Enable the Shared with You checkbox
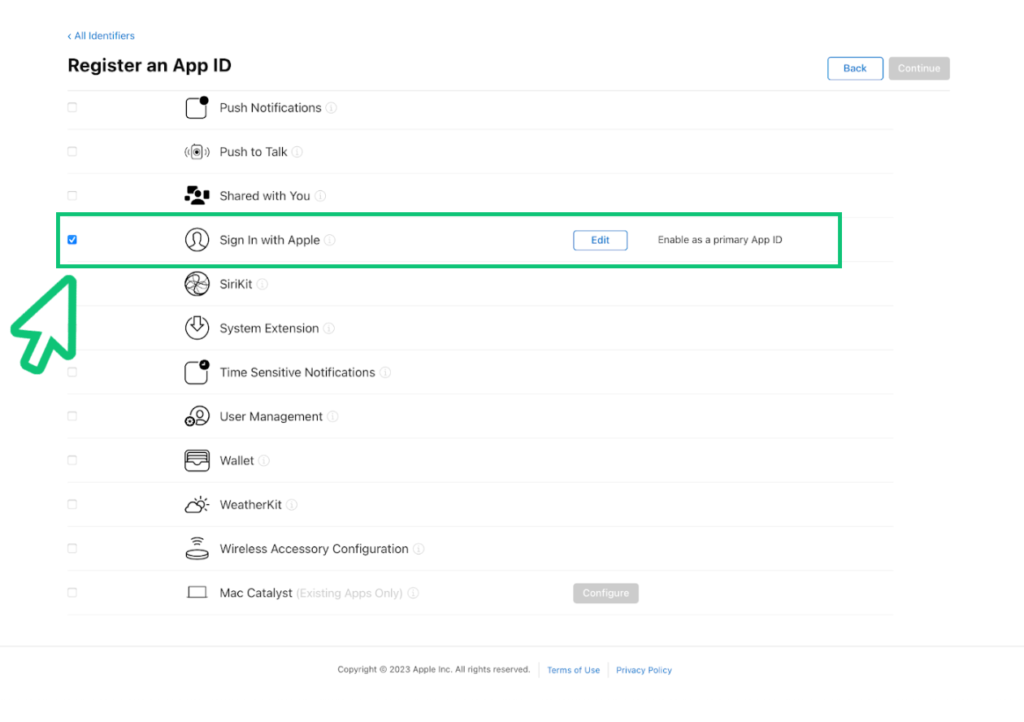This screenshot has height=722, width=1024. [72, 195]
